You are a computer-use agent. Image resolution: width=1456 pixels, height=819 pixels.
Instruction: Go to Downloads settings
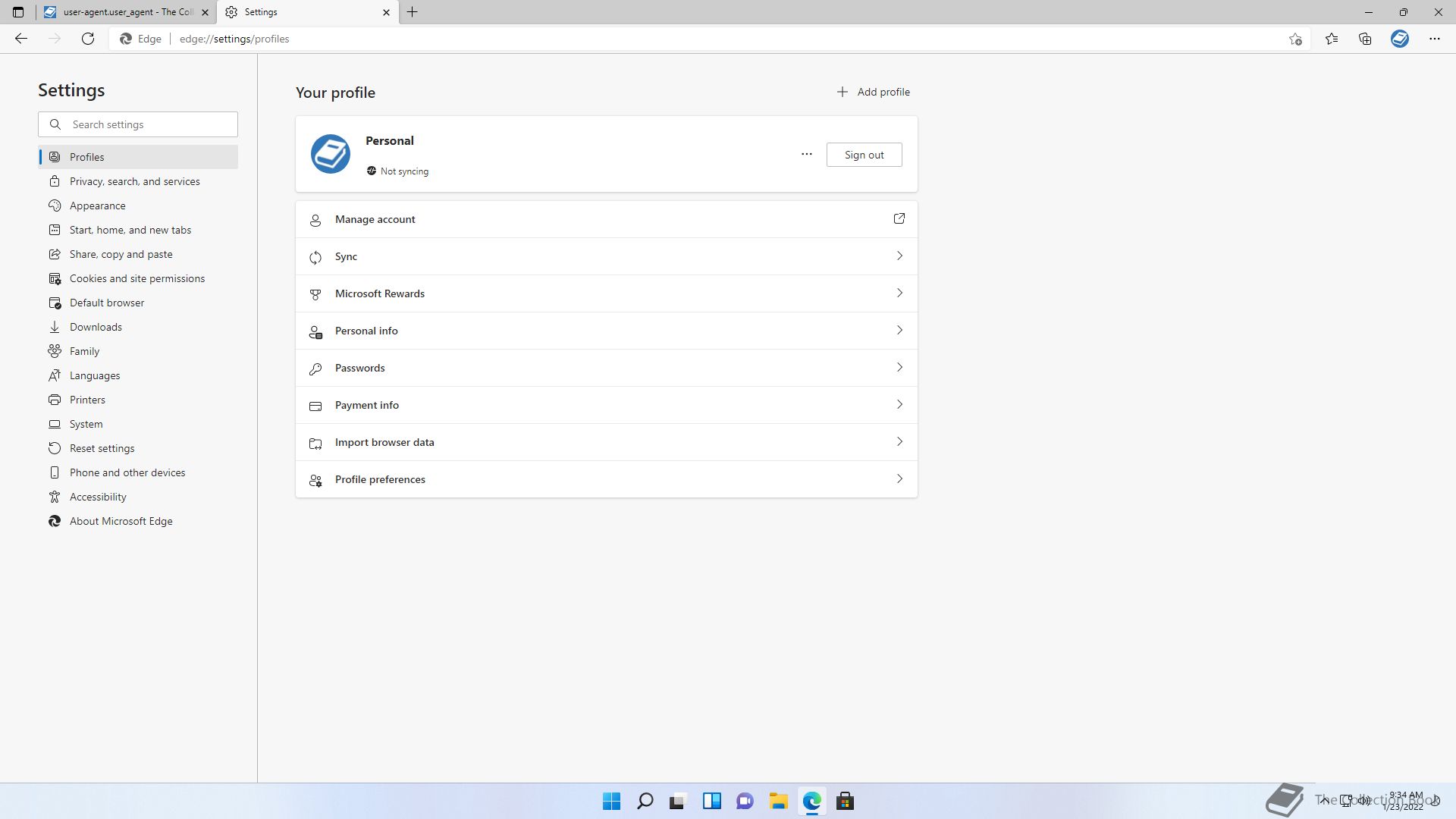138,327
